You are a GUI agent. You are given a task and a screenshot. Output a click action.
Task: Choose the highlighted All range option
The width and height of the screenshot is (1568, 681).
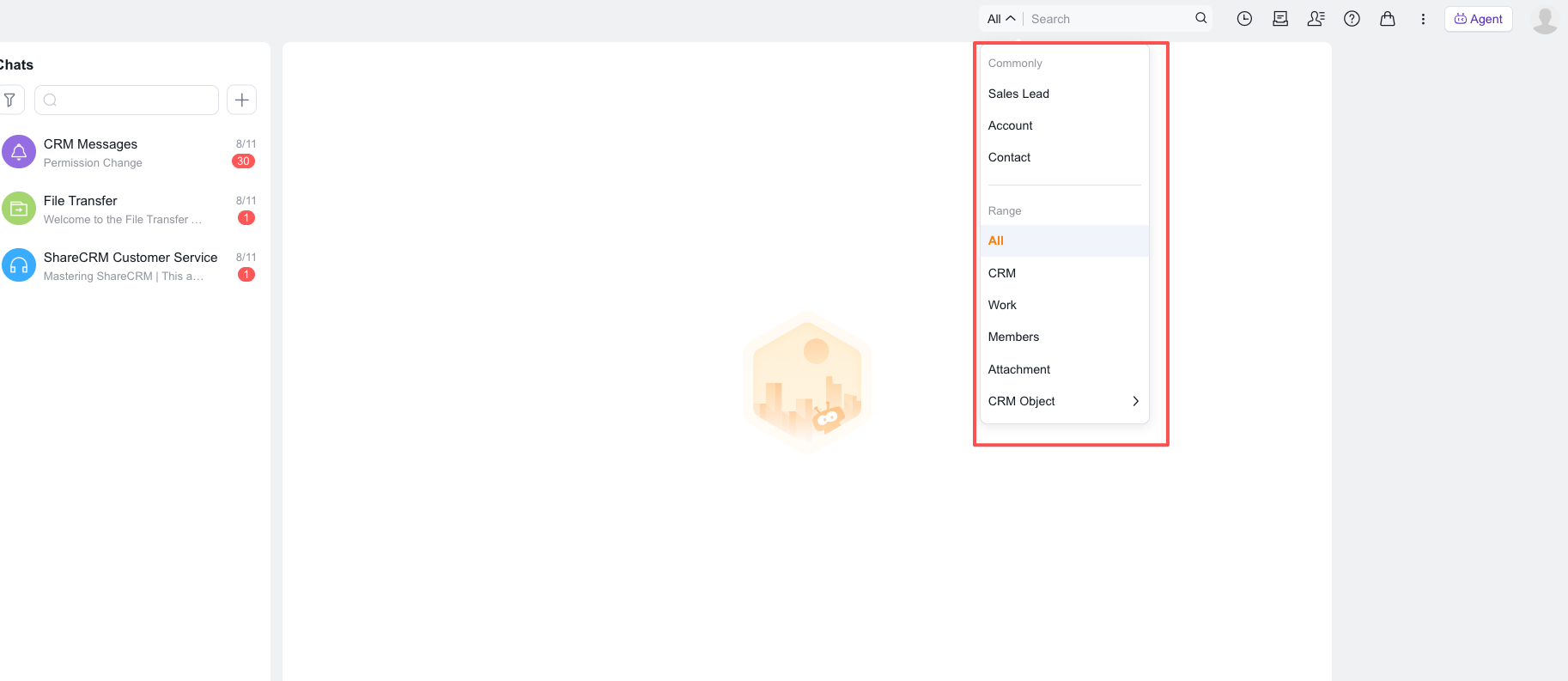coord(1064,240)
